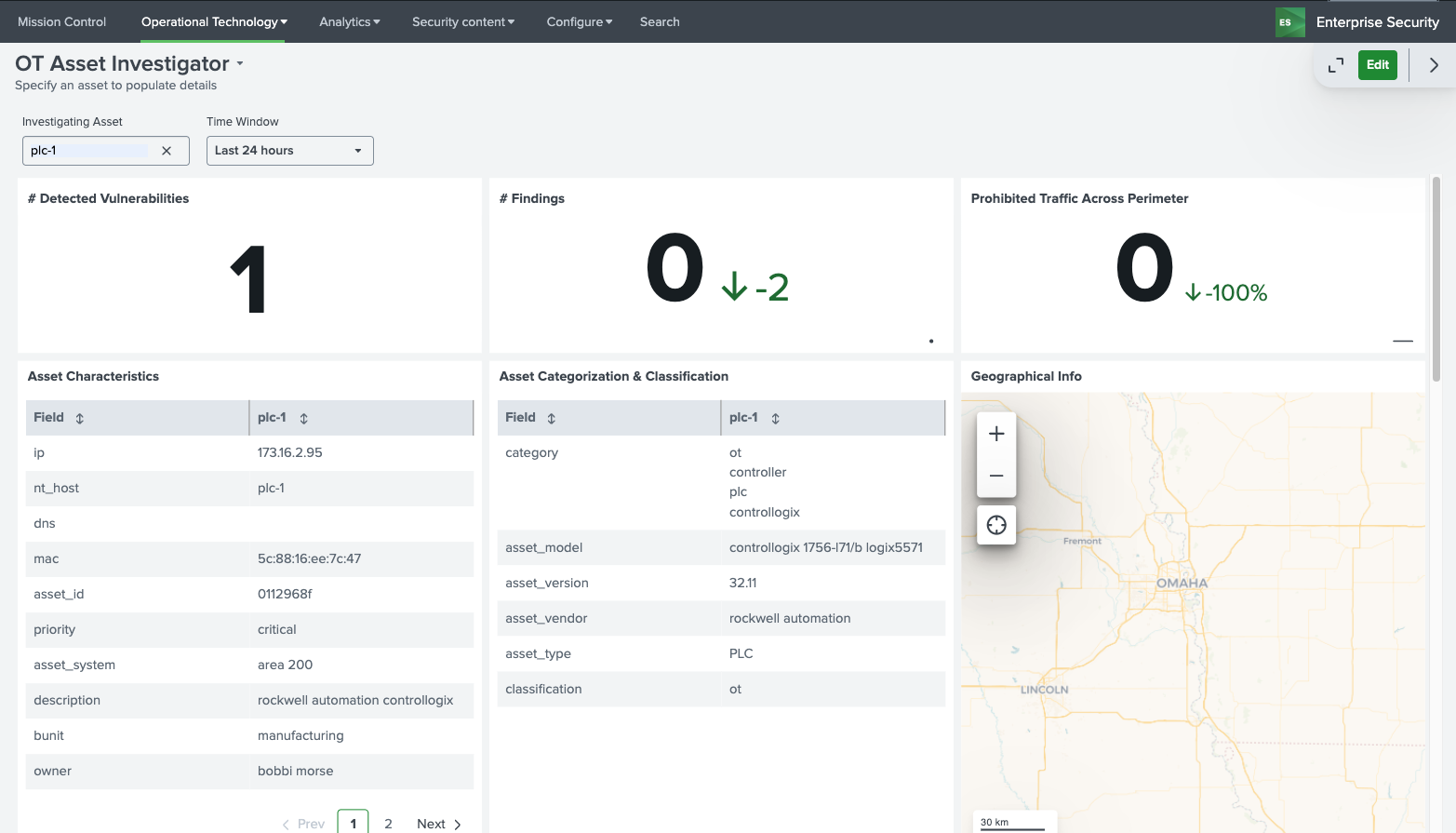The height and width of the screenshot is (833, 1456).
Task: Zoom out on the geographical map
Action: (x=996, y=476)
